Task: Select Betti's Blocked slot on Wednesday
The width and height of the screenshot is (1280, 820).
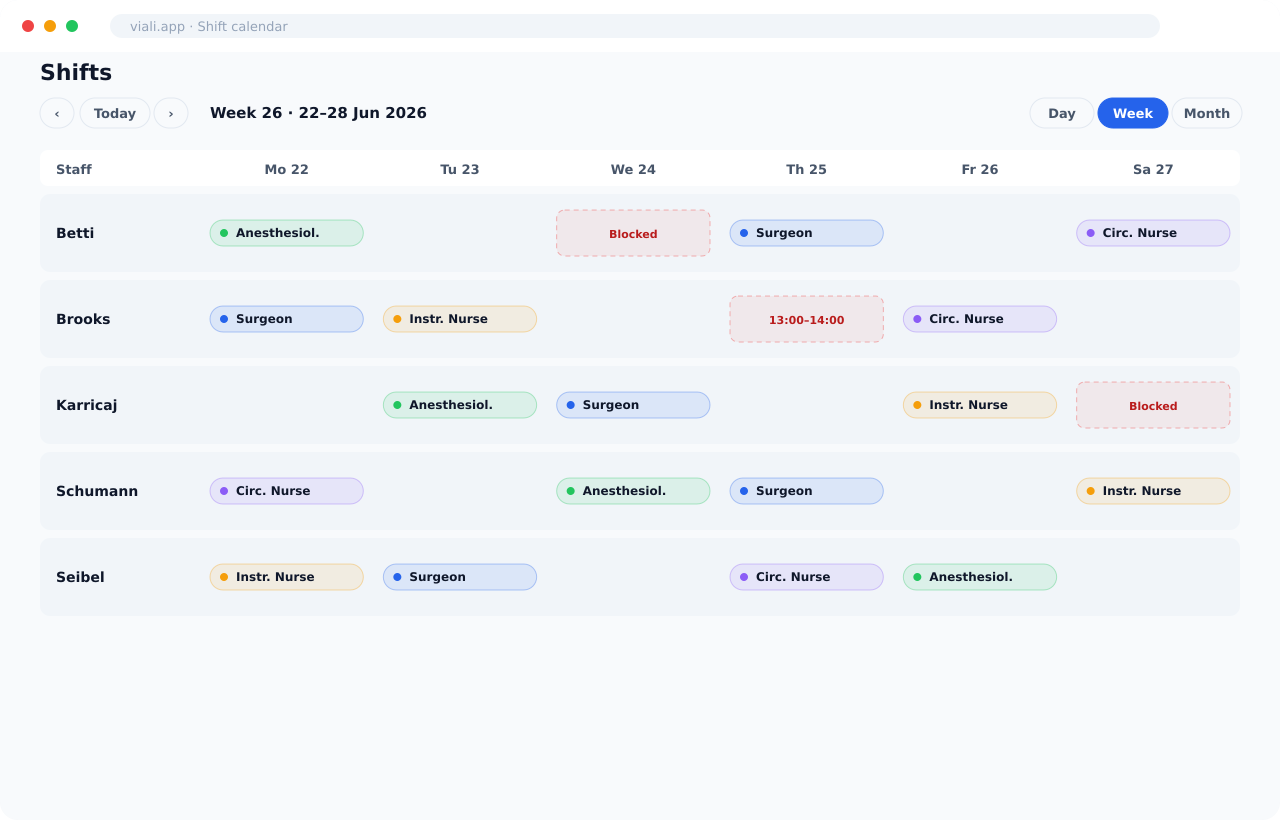Action: click(x=633, y=233)
